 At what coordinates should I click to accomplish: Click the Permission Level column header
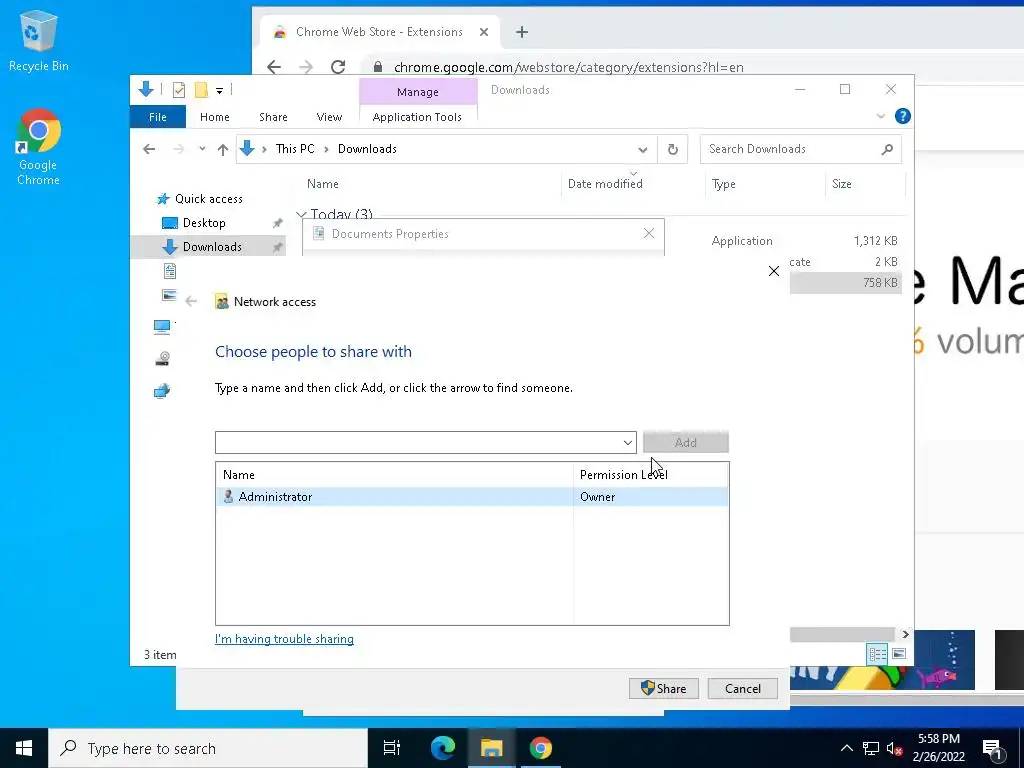pos(624,475)
